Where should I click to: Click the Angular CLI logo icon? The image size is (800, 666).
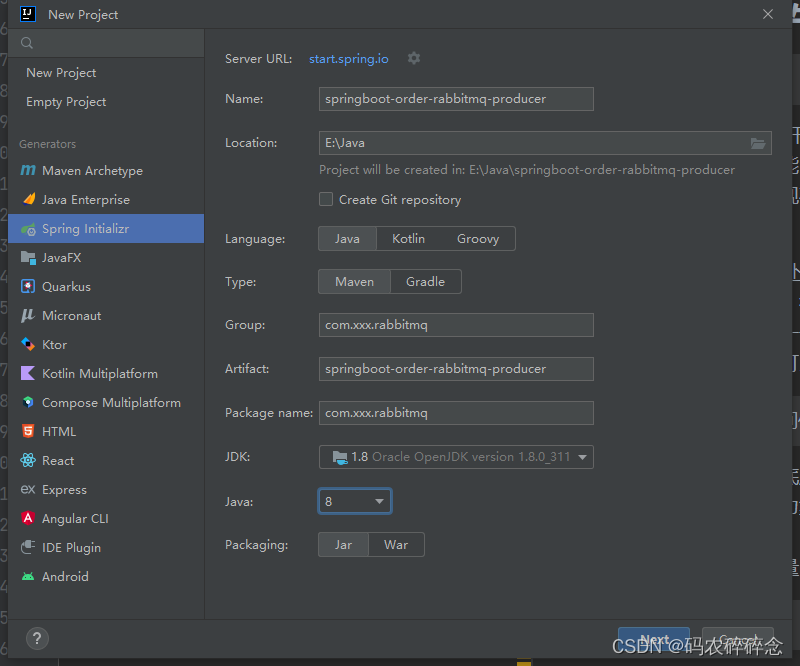click(x=28, y=519)
